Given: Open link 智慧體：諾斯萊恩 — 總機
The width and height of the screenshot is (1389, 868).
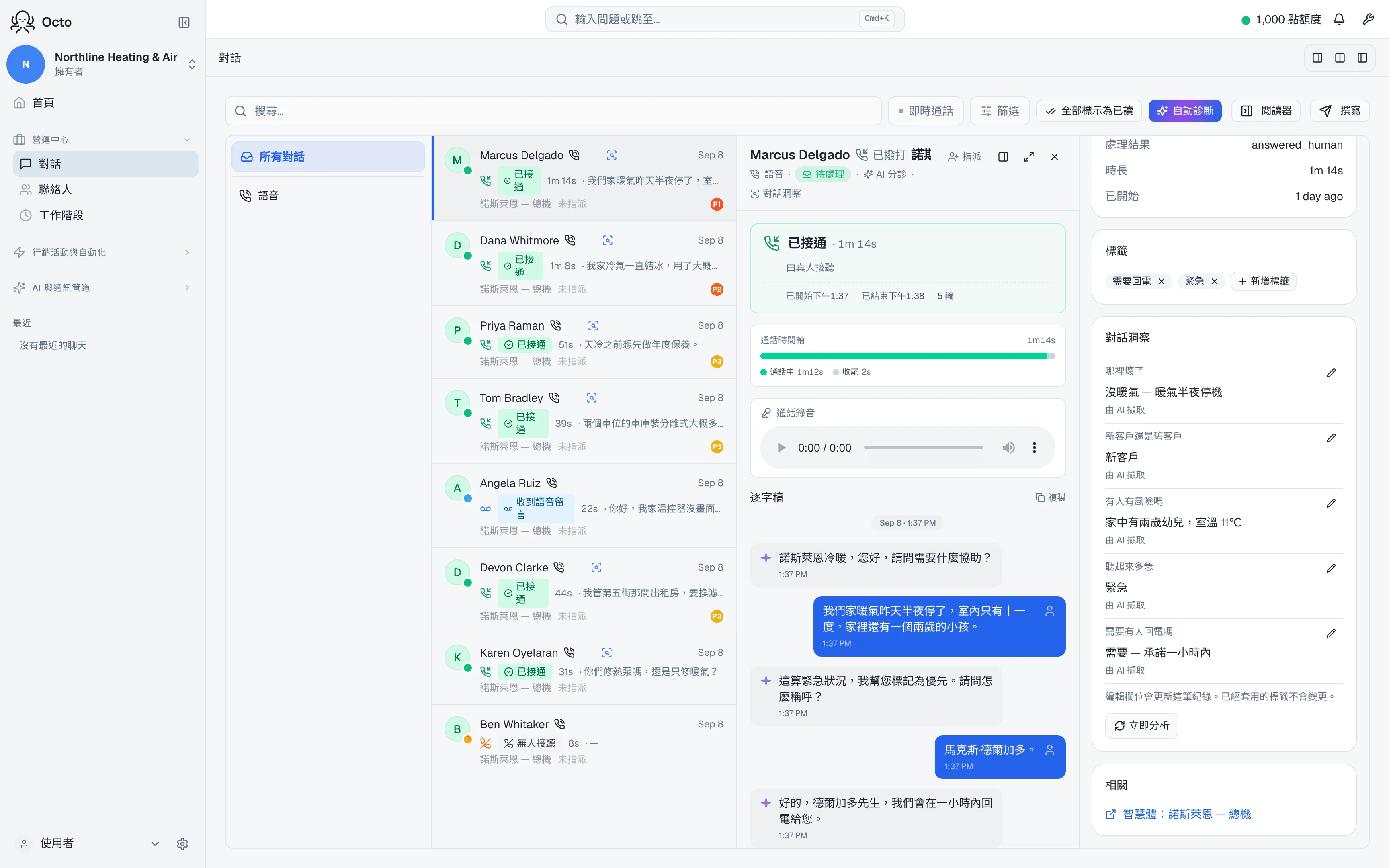Looking at the screenshot, I should tap(1178, 814).
